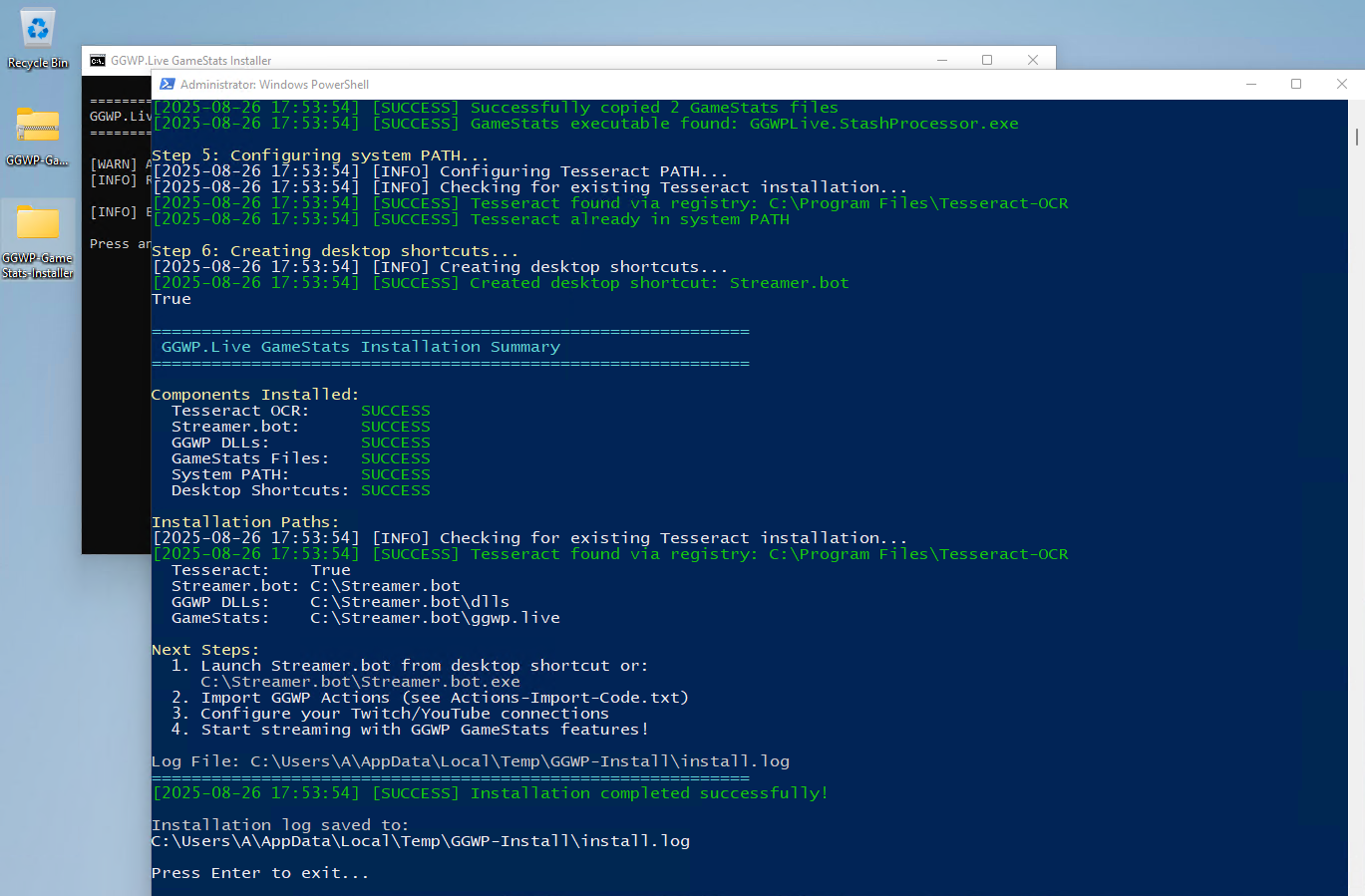Click the 'Installation completed successfully!' message
This screenshot has height=896, width=1365.
pos(648,793)
